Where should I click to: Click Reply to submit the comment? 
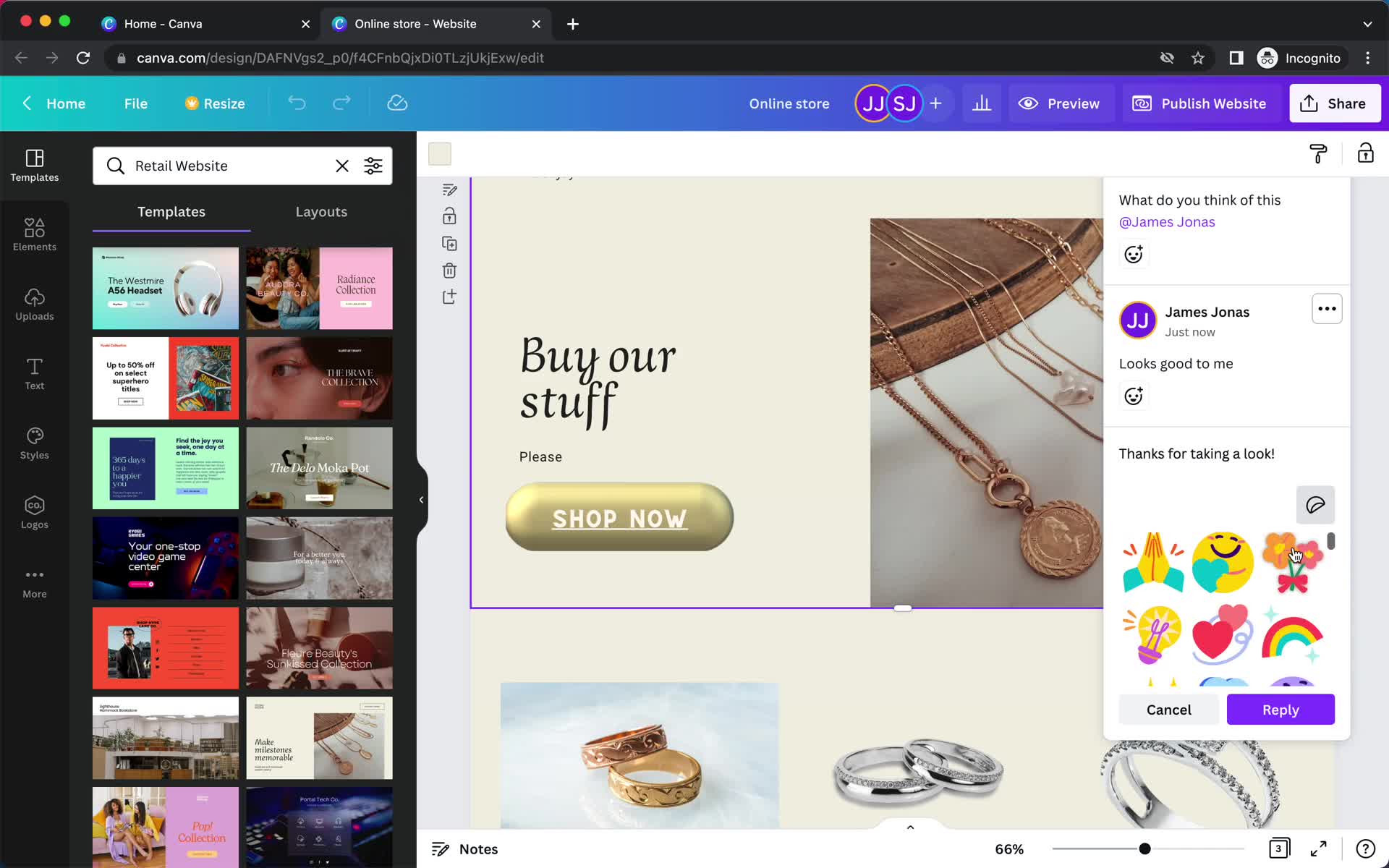[x=1281, y=709]
